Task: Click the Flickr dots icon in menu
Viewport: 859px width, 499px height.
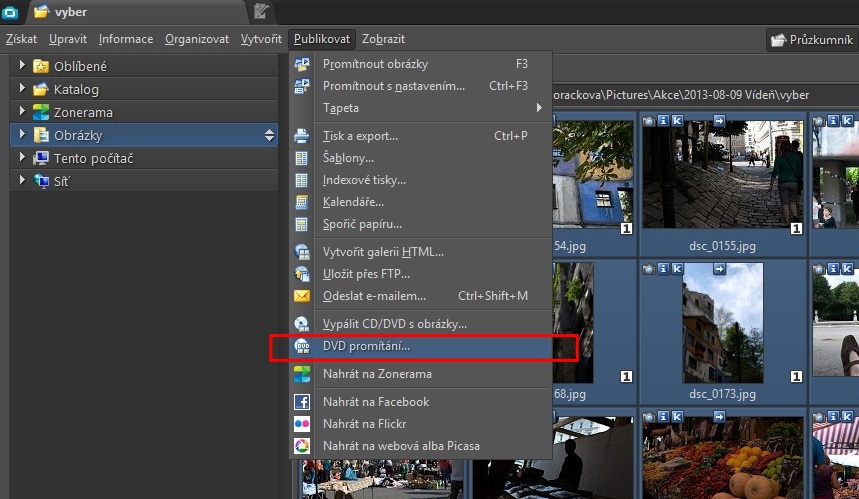Action: (302, 424)
